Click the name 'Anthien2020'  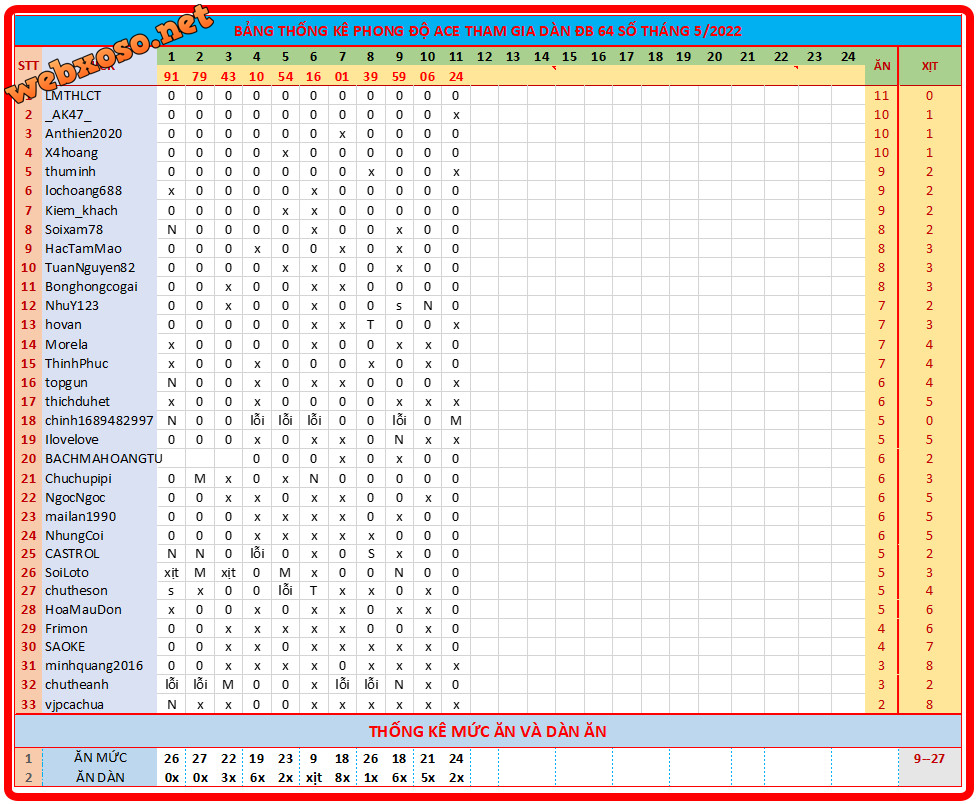point(83,134)
